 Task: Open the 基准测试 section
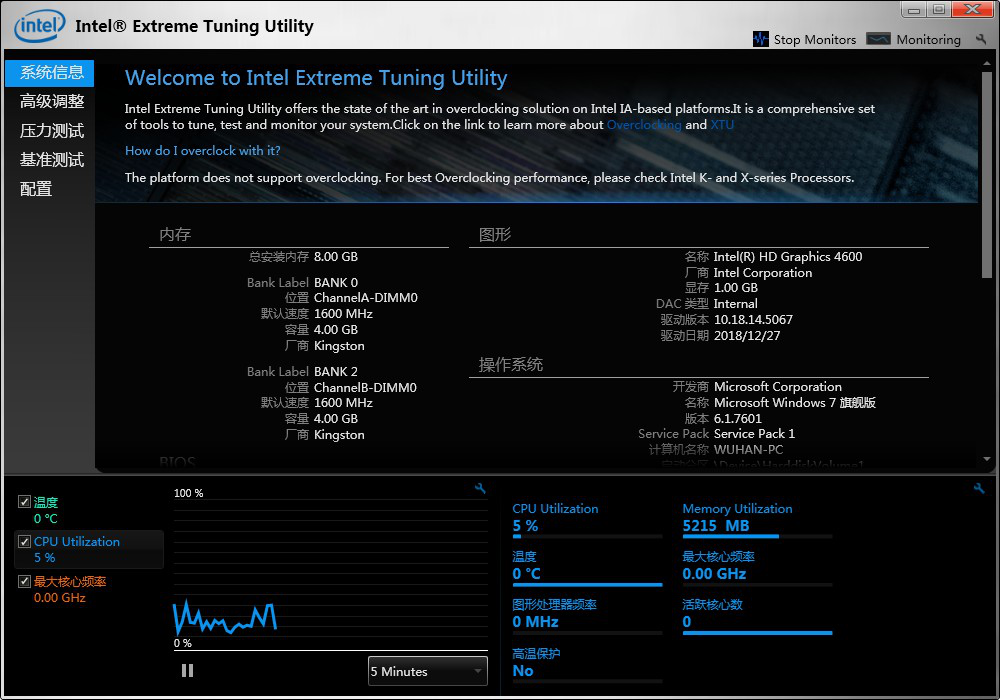pyautogui.click(x=52, y=159)
